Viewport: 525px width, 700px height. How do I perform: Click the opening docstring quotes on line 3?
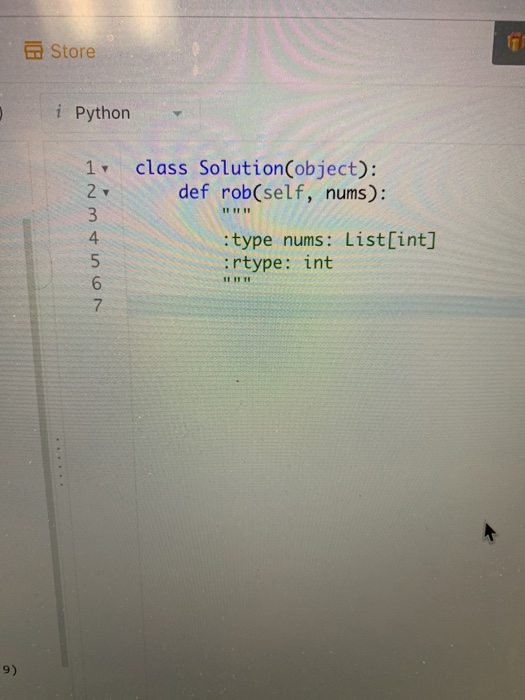tap(237, 211)
